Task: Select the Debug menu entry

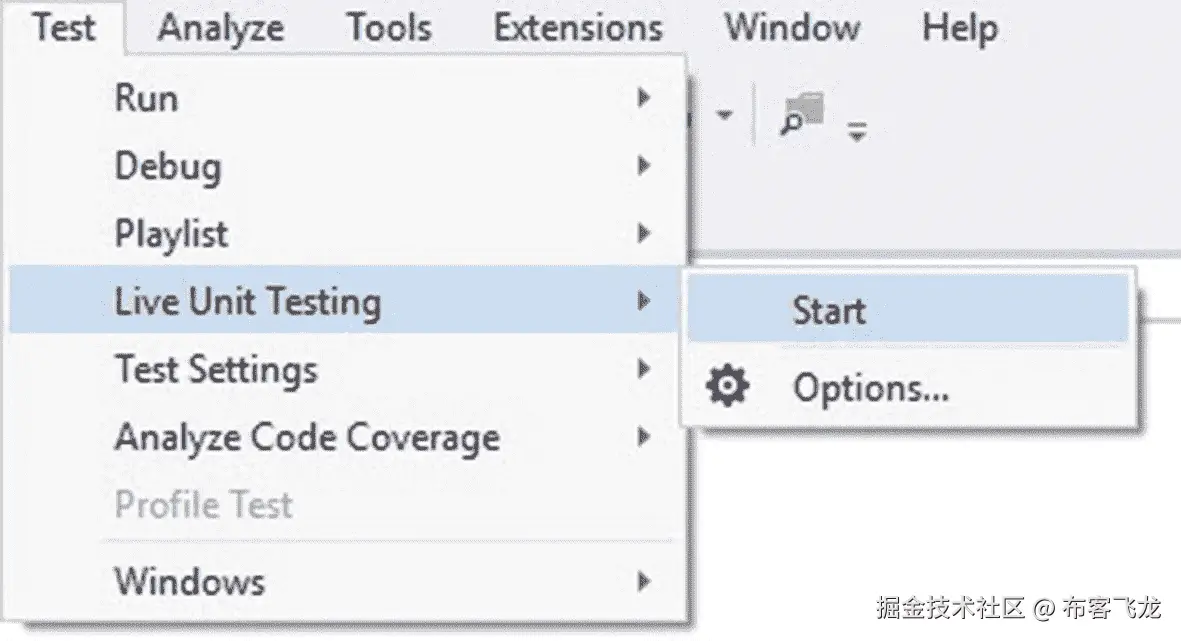Action: coord(168,166)
